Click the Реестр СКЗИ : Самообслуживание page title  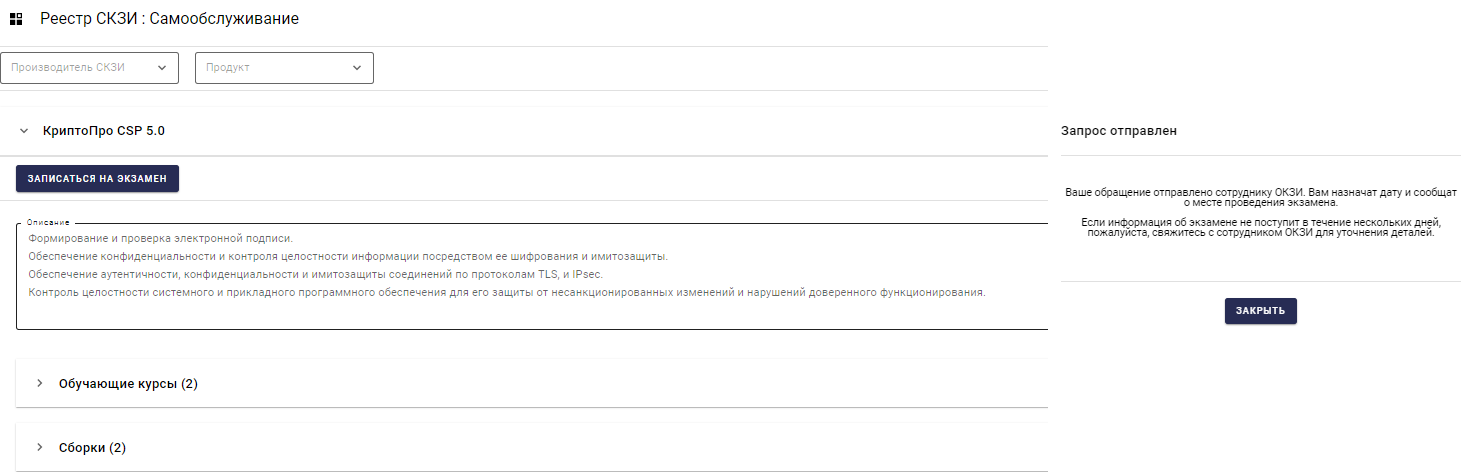pyautogui.click(x=169, y=19)
